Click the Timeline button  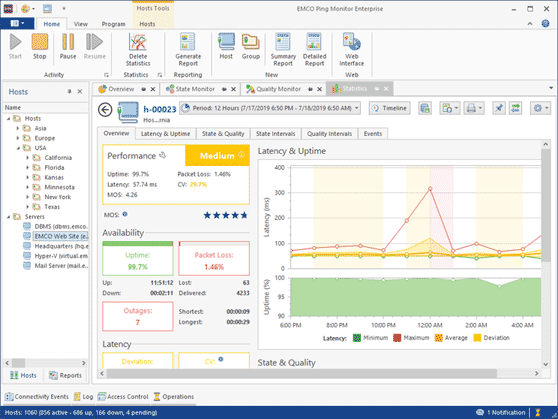390,108
